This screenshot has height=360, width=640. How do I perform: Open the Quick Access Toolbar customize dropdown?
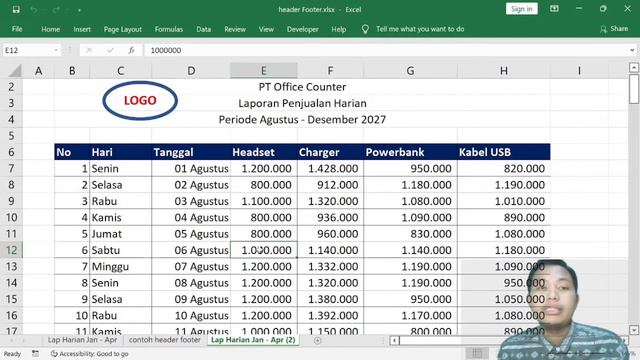coord(79,10)
